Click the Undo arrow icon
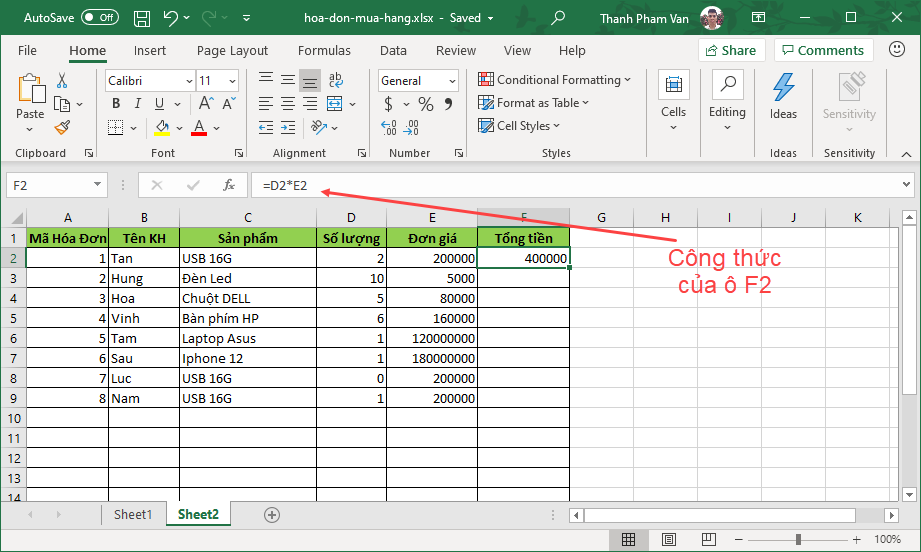Screen dimensions: 921x552 pos(170,18)
